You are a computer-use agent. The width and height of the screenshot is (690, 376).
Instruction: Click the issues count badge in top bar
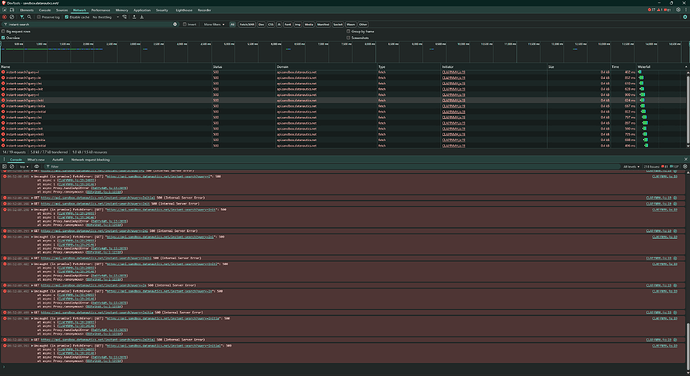(668, 10)
